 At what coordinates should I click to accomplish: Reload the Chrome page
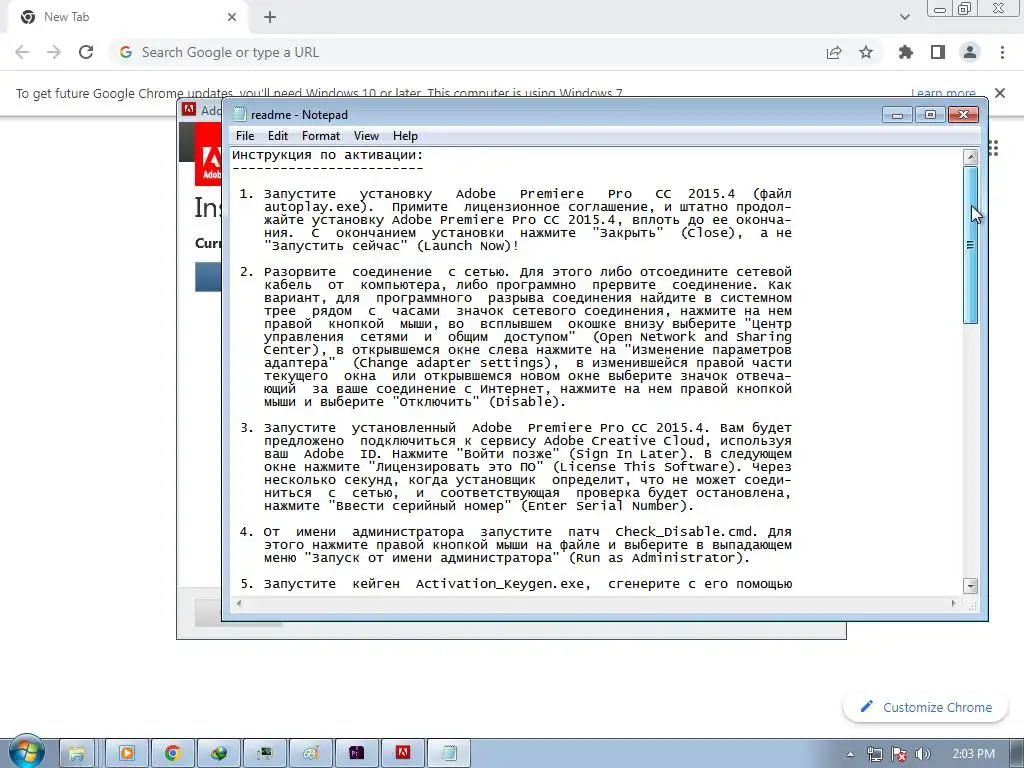(86, 52)
